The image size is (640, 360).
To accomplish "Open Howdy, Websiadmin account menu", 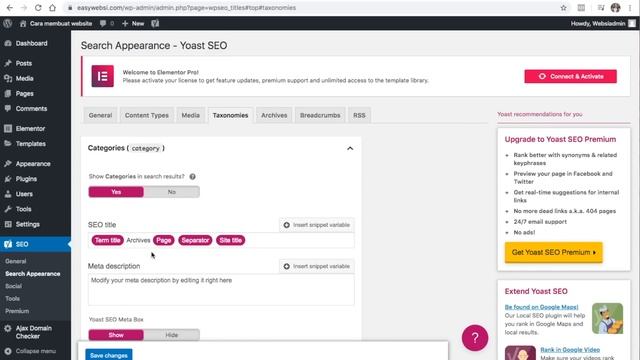I will (603, 24).
